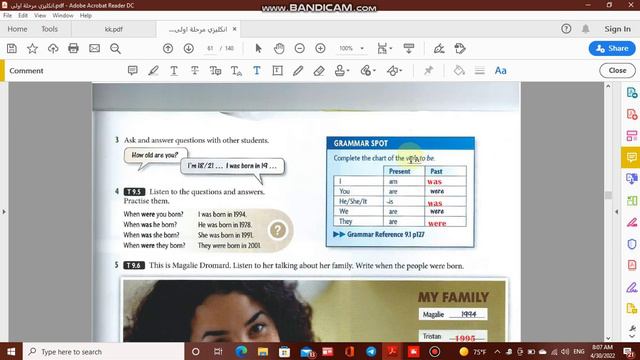
Task: Toggle the Keep tool selected pin
Action: (x=428, y=71)
